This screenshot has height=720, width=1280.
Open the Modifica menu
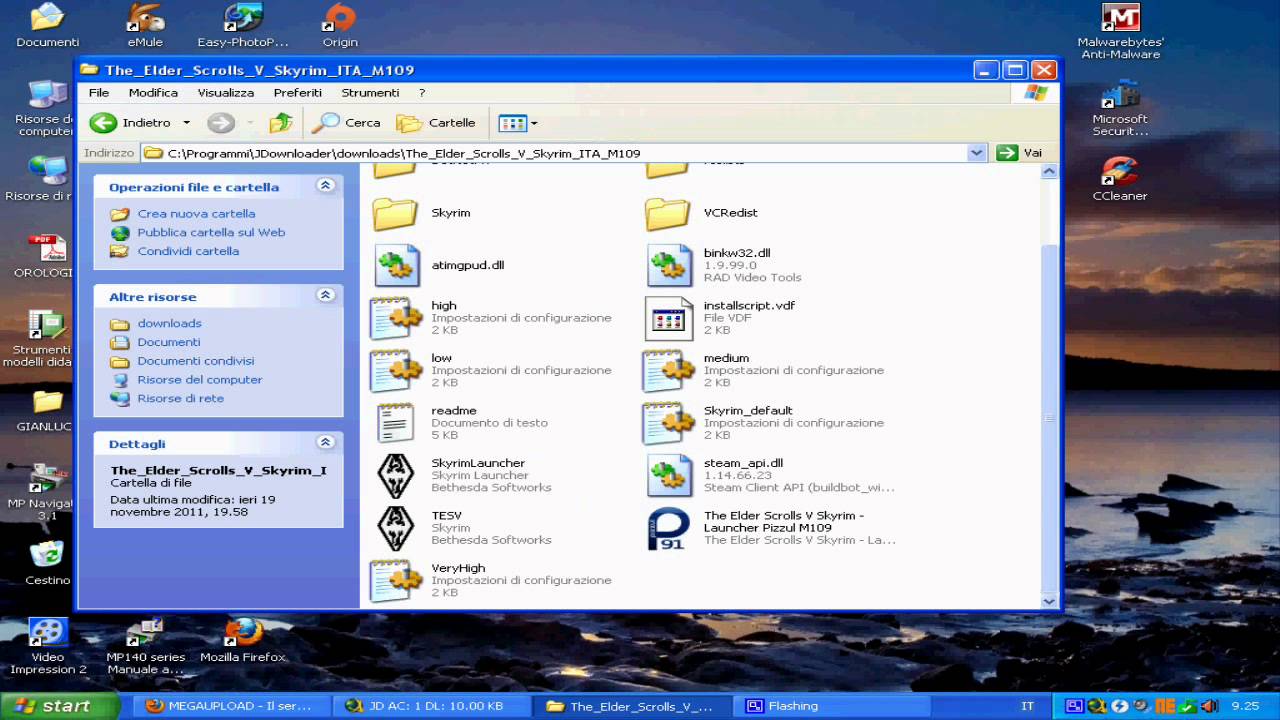(x=153, y=93)
